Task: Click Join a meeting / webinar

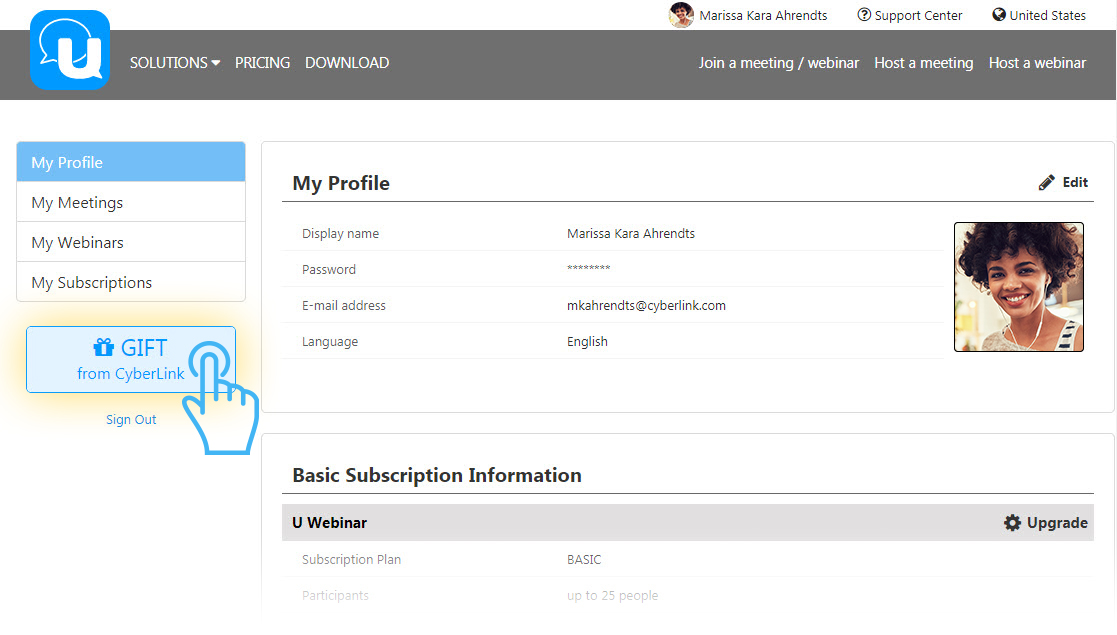Action: pyautogui.click(x=778, y=63)
